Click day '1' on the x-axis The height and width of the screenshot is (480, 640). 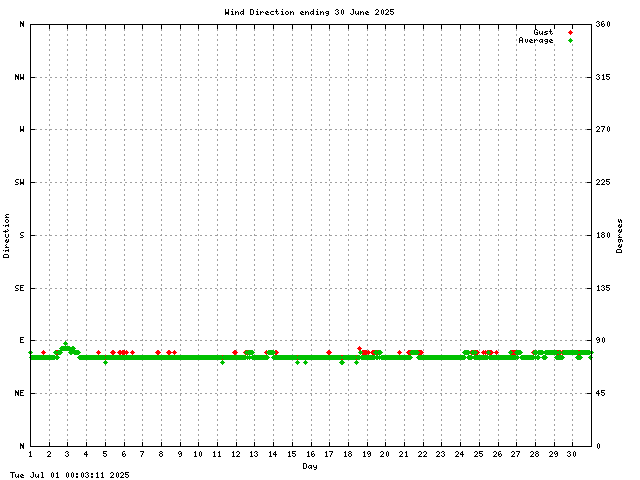[31, 454]
